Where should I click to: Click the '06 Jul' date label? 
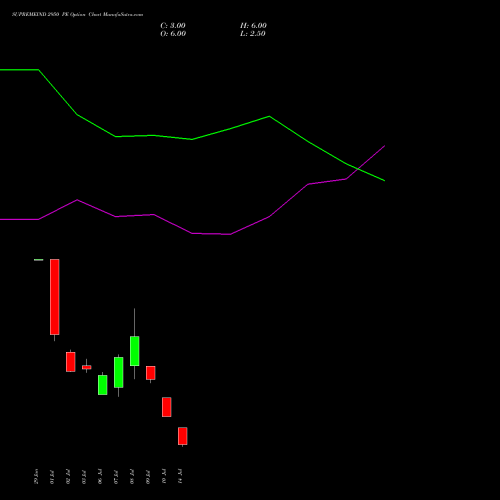click(100, 477)
